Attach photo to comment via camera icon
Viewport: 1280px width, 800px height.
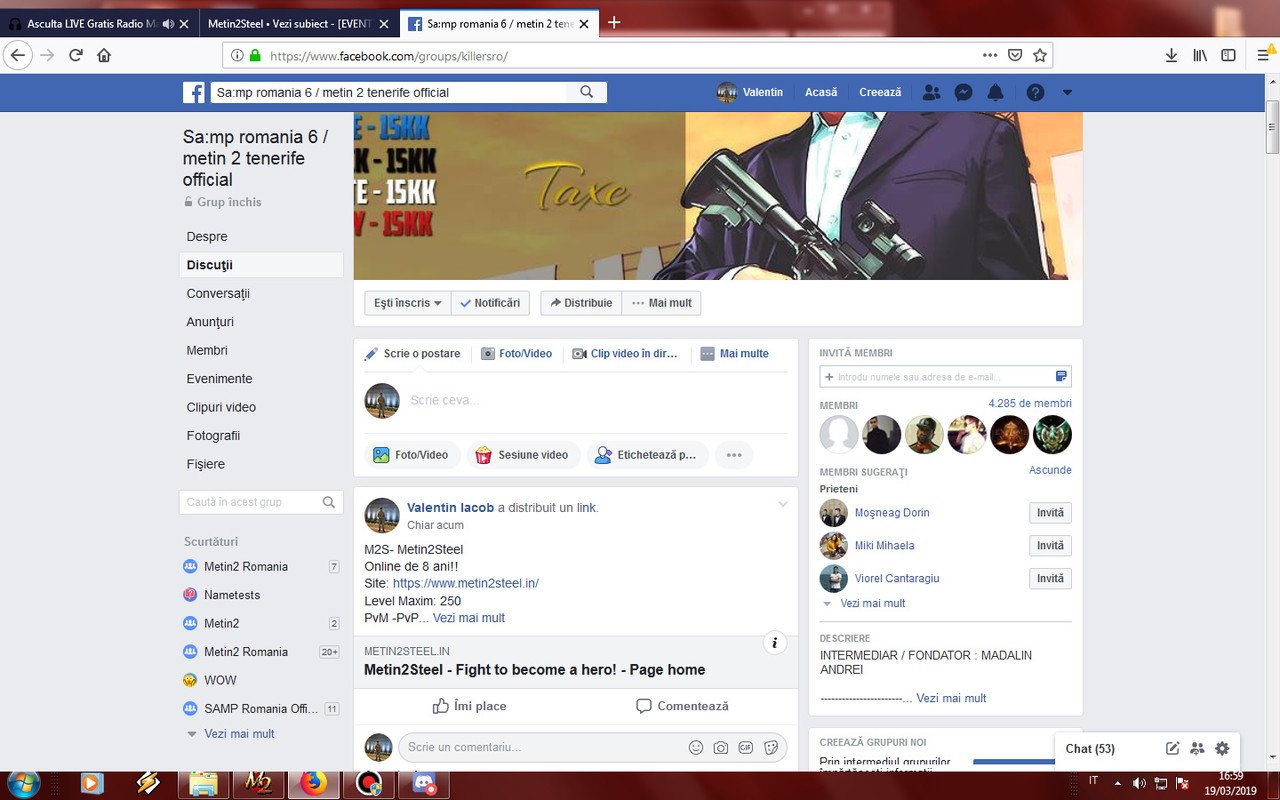click(x=721, y=747)
